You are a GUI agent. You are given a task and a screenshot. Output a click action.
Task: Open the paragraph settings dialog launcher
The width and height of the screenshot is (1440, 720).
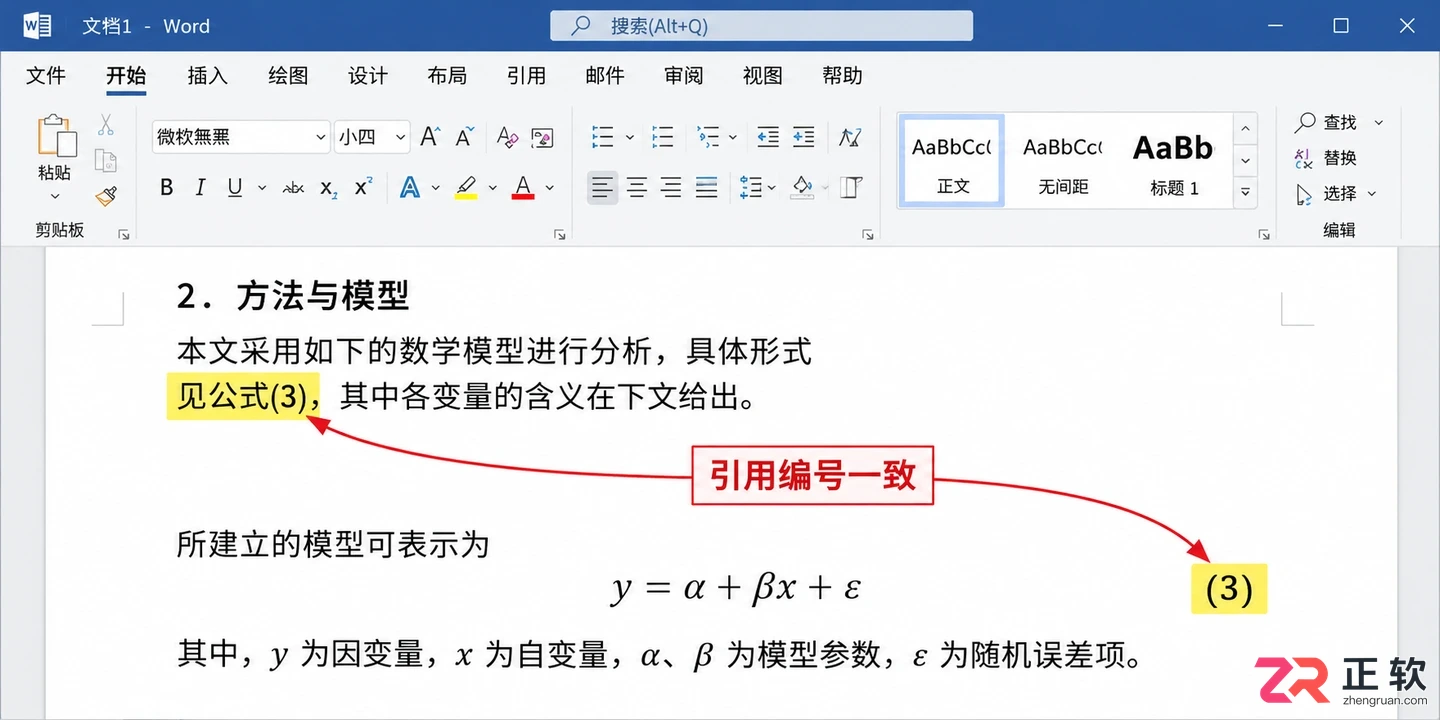[x=868, y=234]
